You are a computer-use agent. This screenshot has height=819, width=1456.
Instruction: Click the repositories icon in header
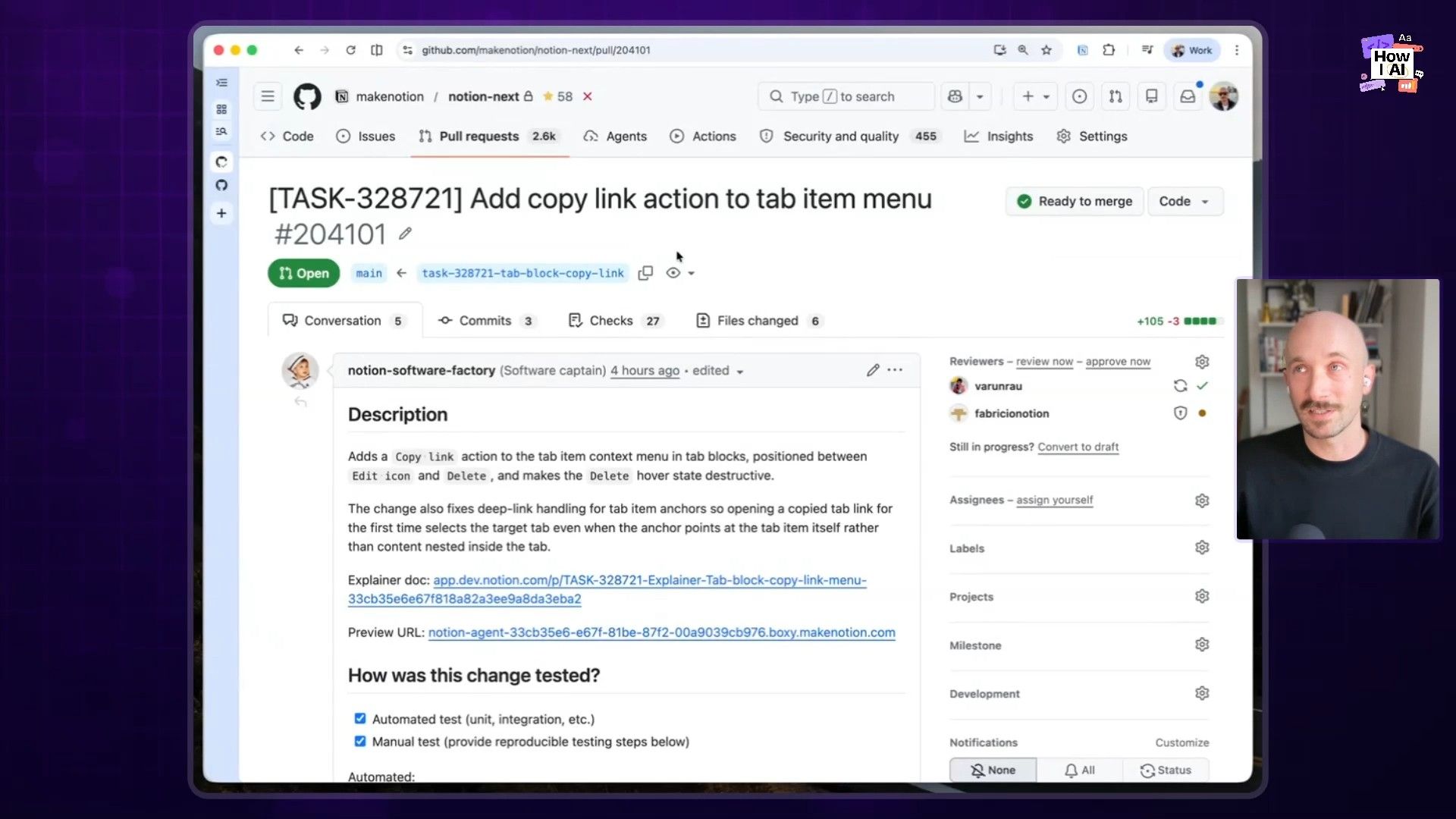[1151, 96]
